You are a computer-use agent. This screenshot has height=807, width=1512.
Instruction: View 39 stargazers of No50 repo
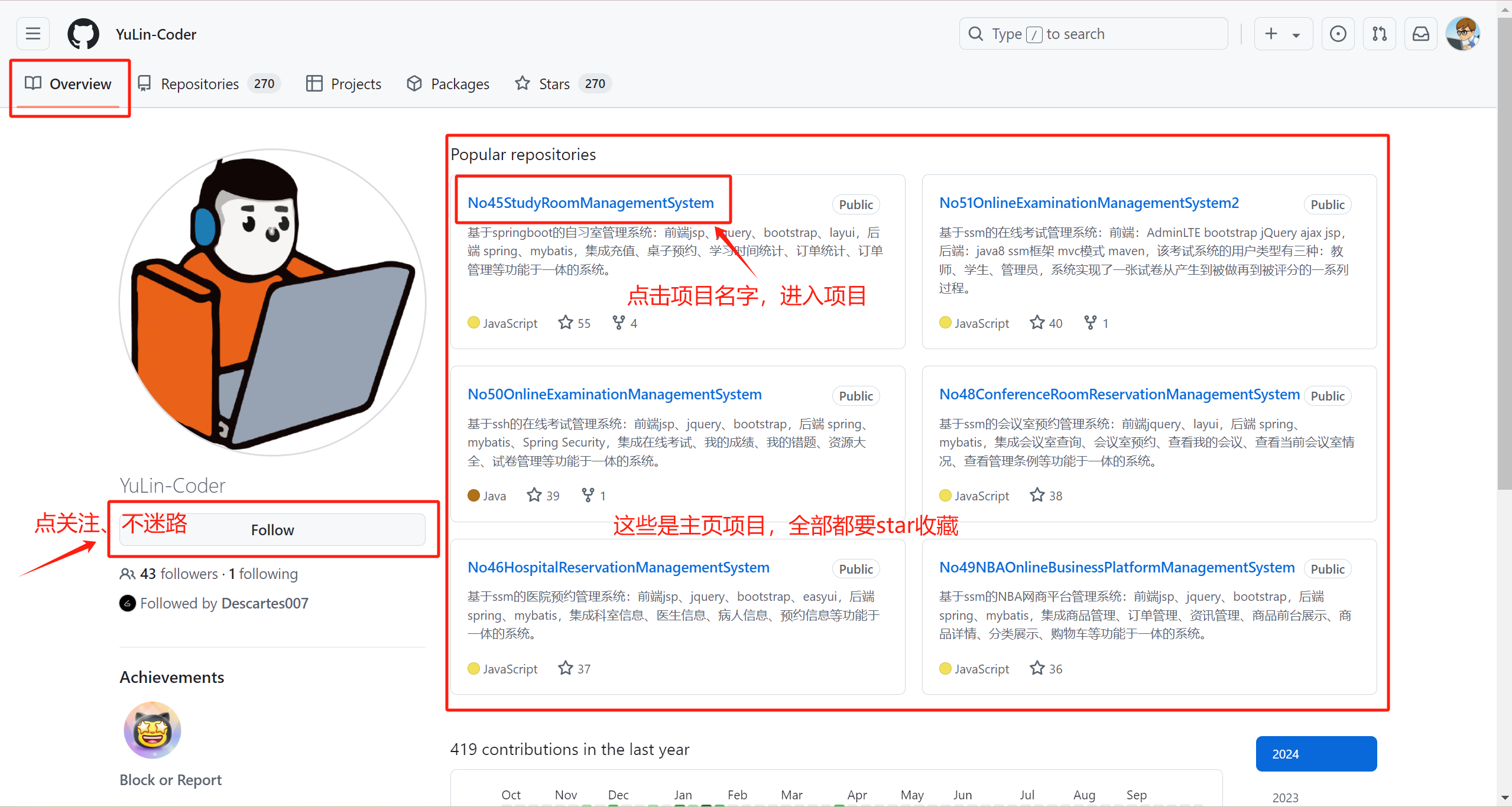tap(543, 496)
